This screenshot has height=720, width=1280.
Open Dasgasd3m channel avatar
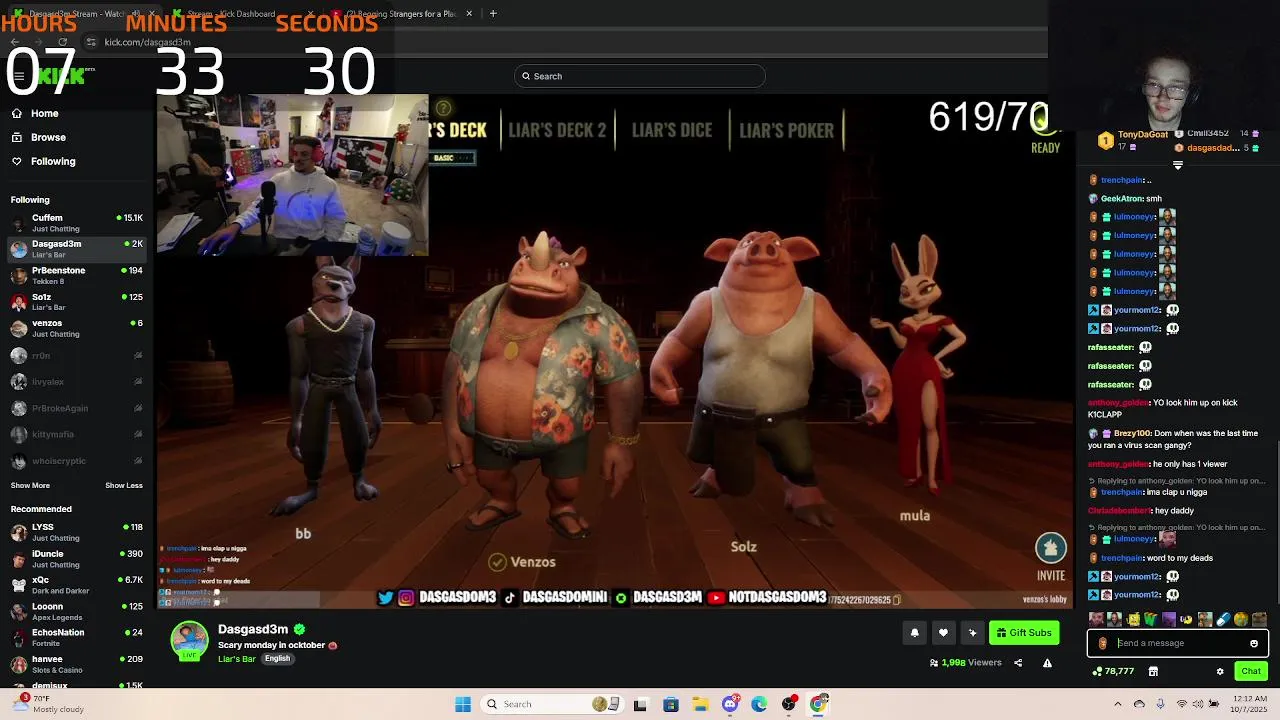[x=189, y=640]
